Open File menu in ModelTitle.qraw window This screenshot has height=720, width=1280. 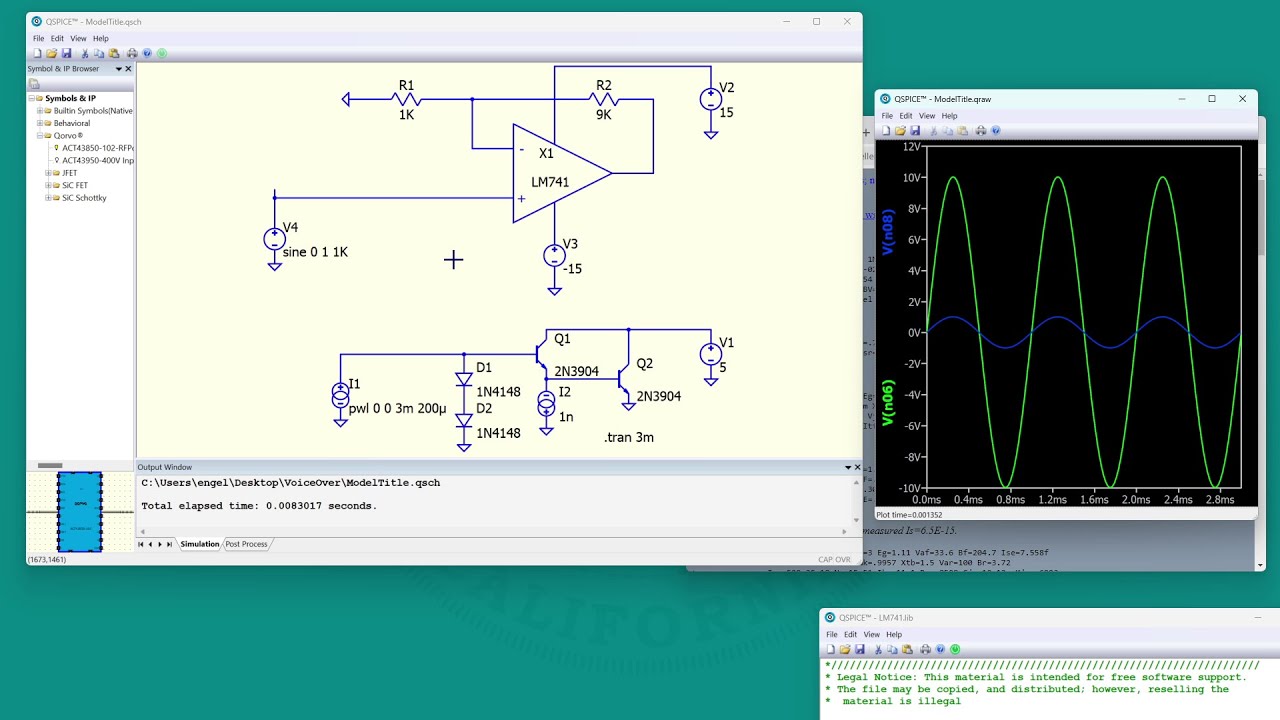coord(887,116)
